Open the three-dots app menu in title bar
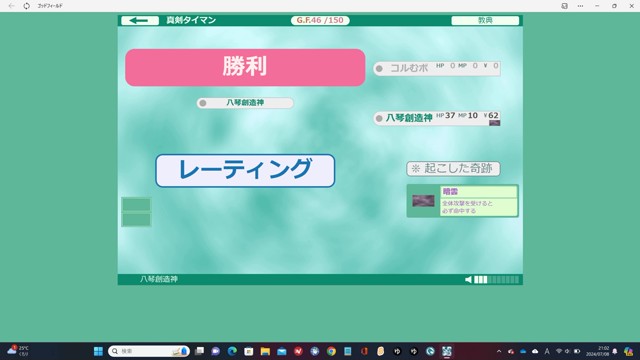This screenshot has width=640, height=360. 580,6
